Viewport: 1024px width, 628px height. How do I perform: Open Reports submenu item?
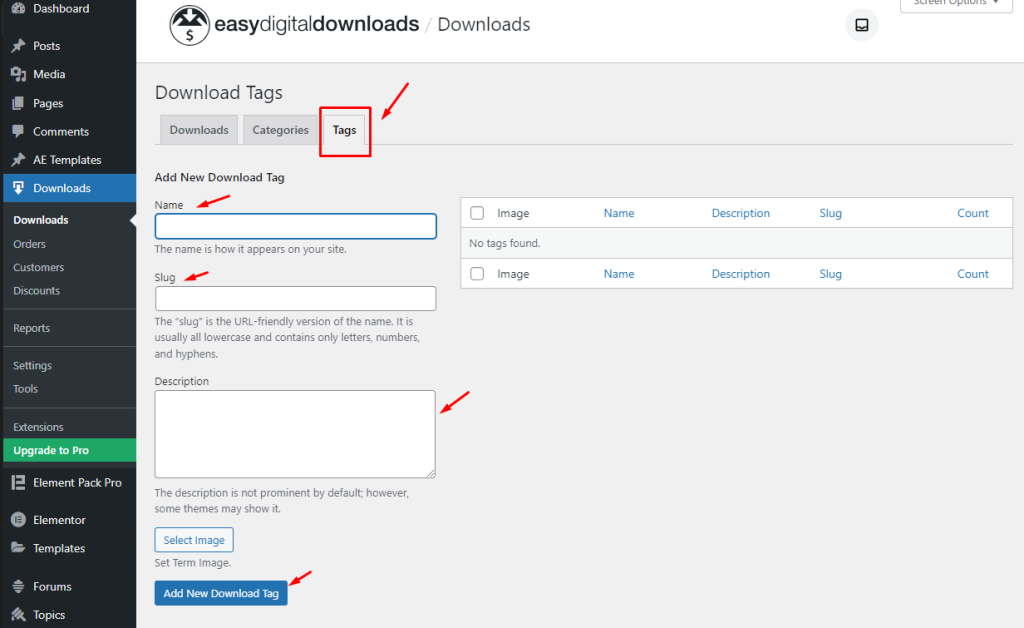coord(31,328)
